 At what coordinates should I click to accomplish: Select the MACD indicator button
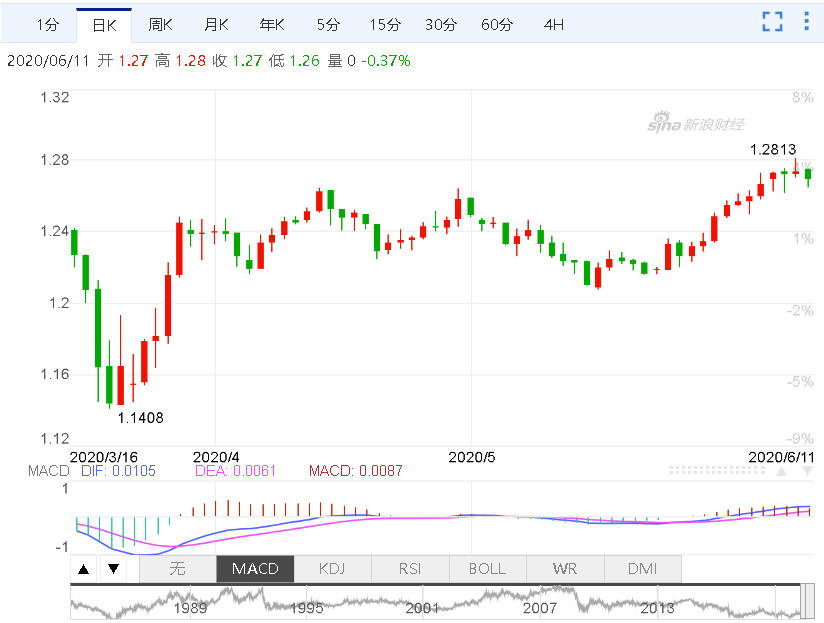255,569
